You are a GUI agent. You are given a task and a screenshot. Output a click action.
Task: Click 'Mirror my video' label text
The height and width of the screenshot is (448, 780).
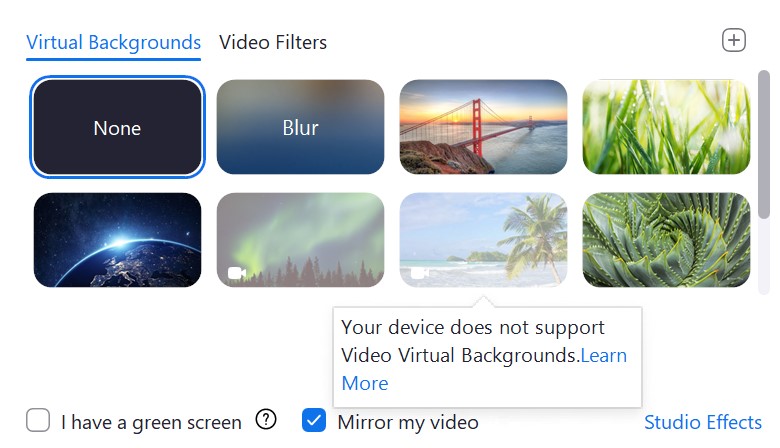coord(408,423)
